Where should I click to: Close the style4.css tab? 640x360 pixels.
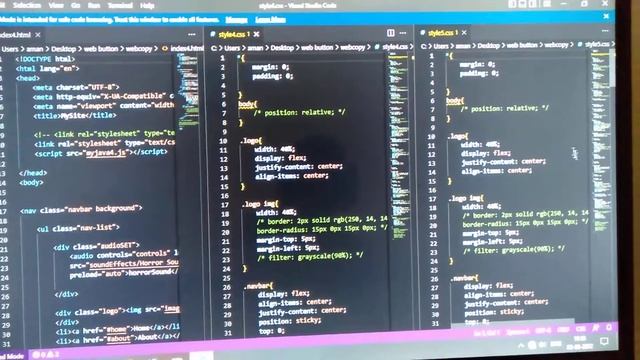pos(256,34)
